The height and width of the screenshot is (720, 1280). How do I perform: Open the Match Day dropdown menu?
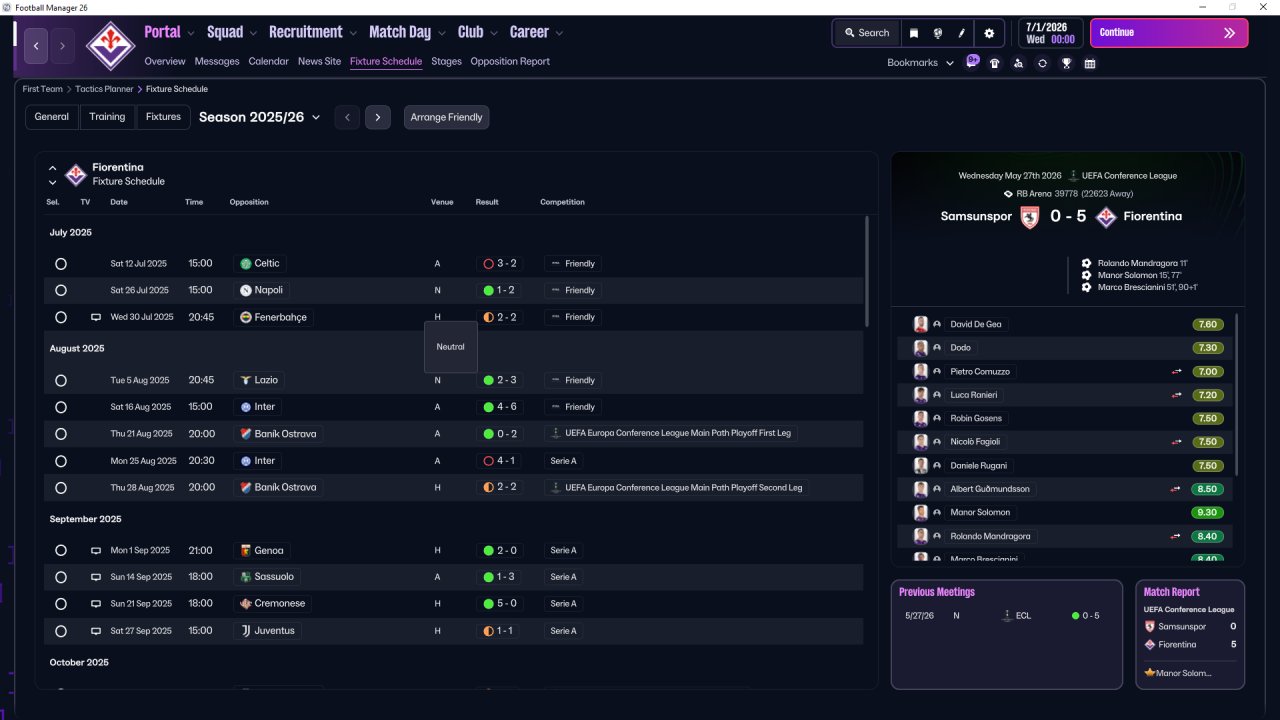pos(407,32)
